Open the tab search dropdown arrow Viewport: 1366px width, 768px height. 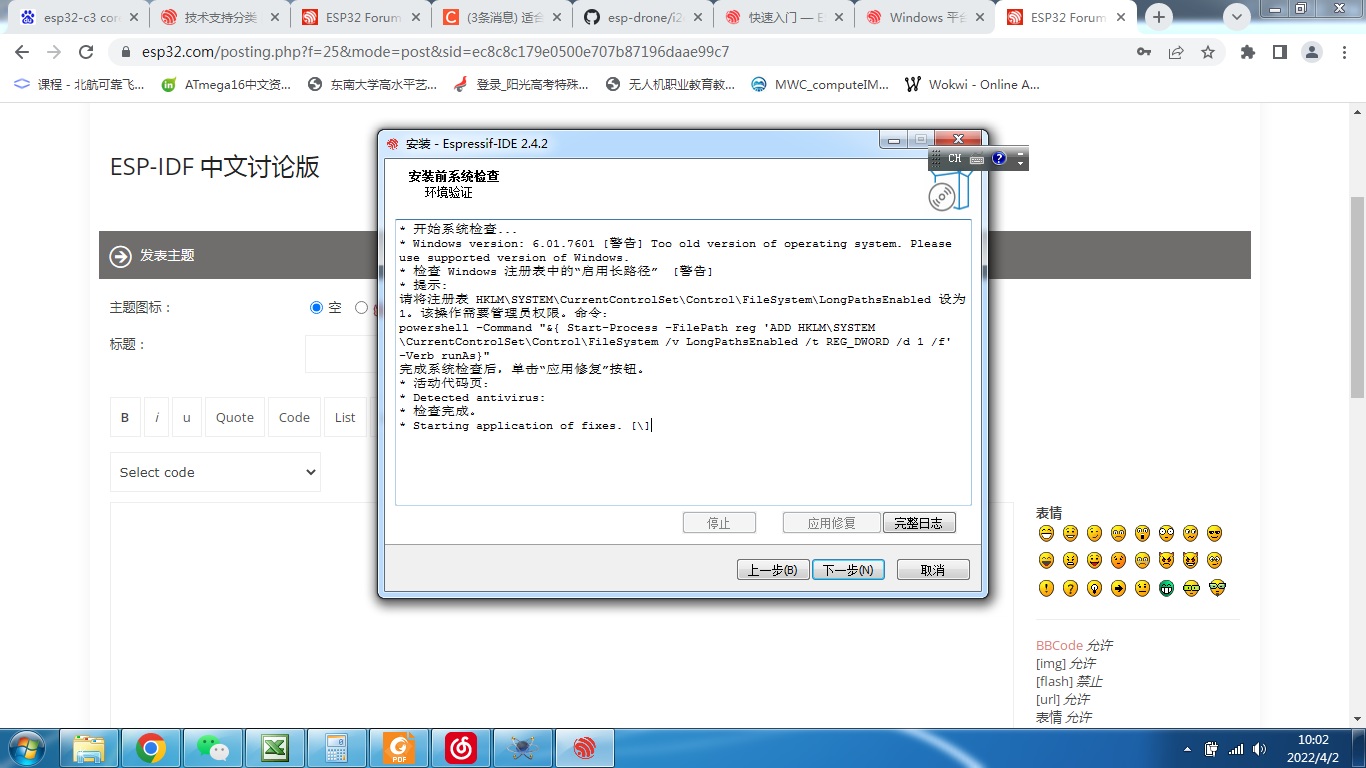(1238, 17)
